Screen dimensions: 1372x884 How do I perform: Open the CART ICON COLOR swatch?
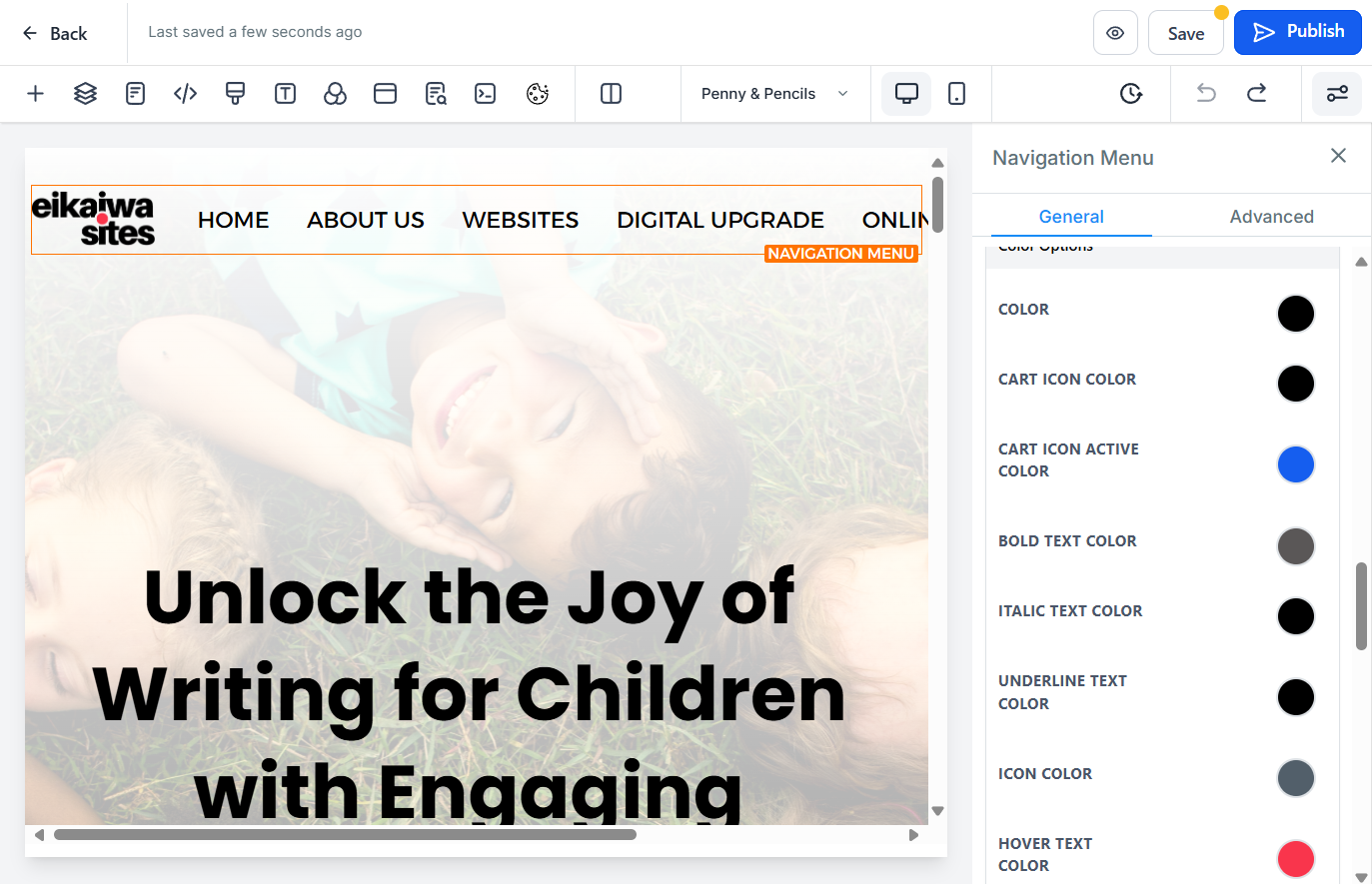pyautogui.click(x=1296, y=384)
